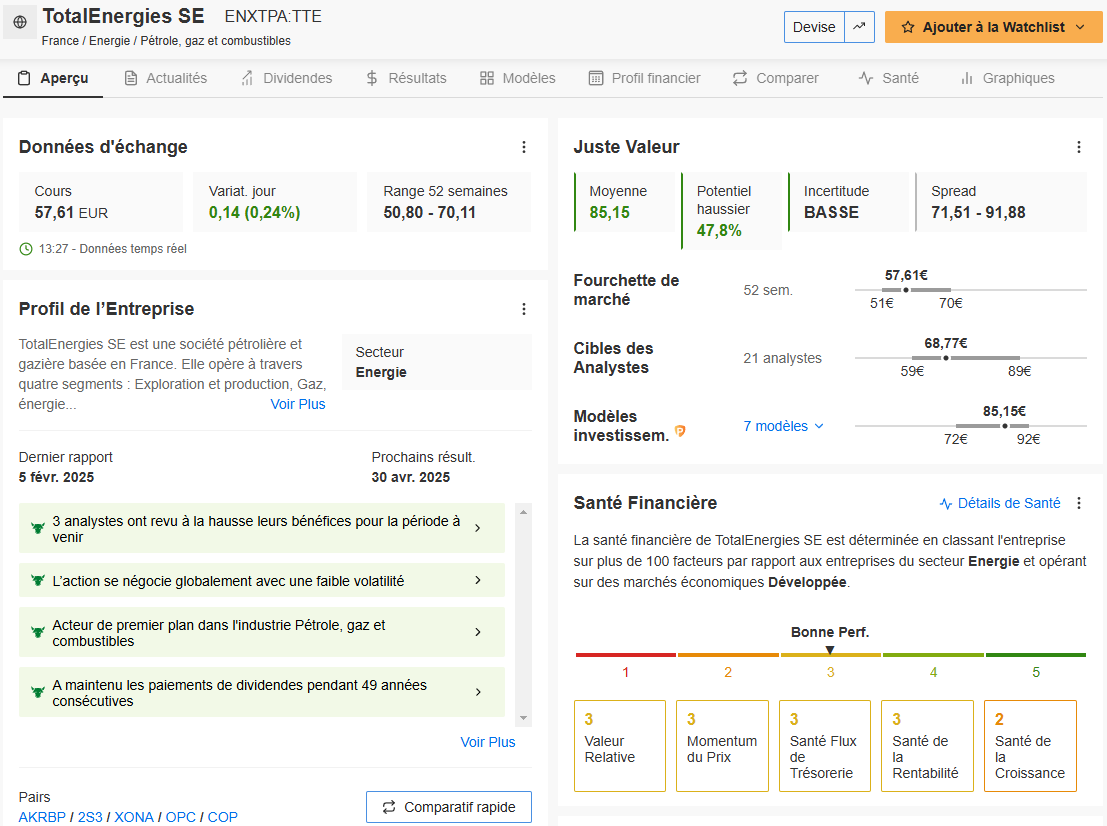Open Juste Valeur three-dot menu

(1079, 147)
